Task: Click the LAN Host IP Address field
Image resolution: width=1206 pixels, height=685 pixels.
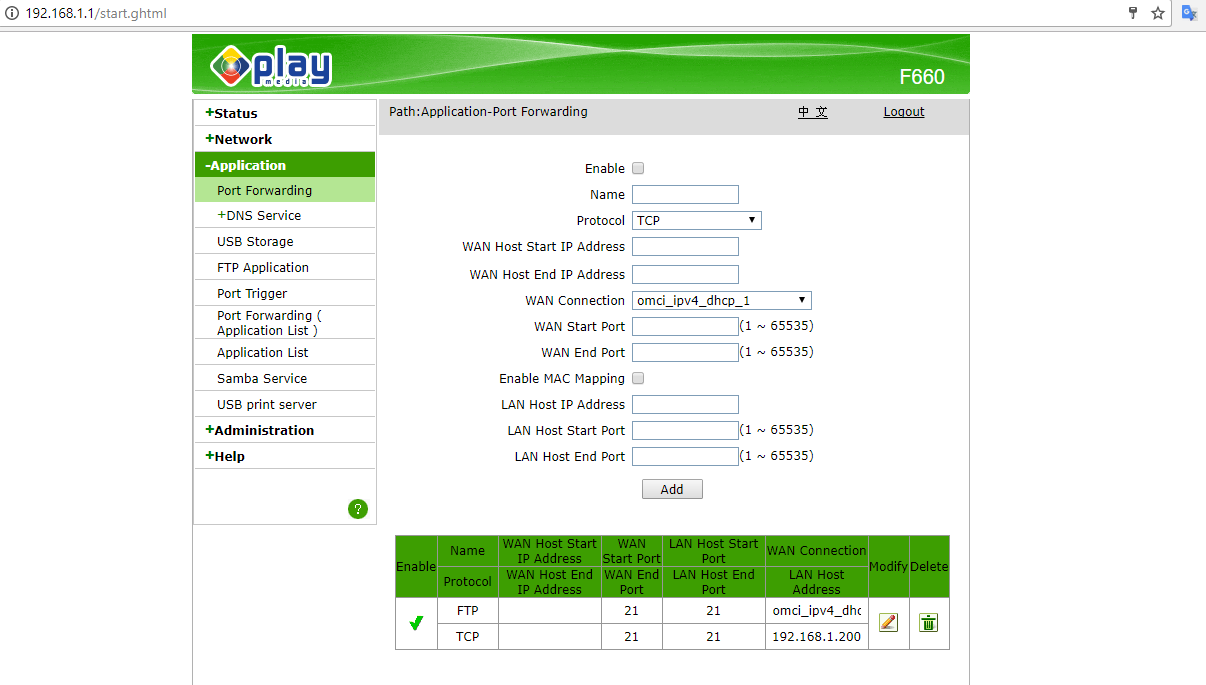Action: tap(685, 405)
